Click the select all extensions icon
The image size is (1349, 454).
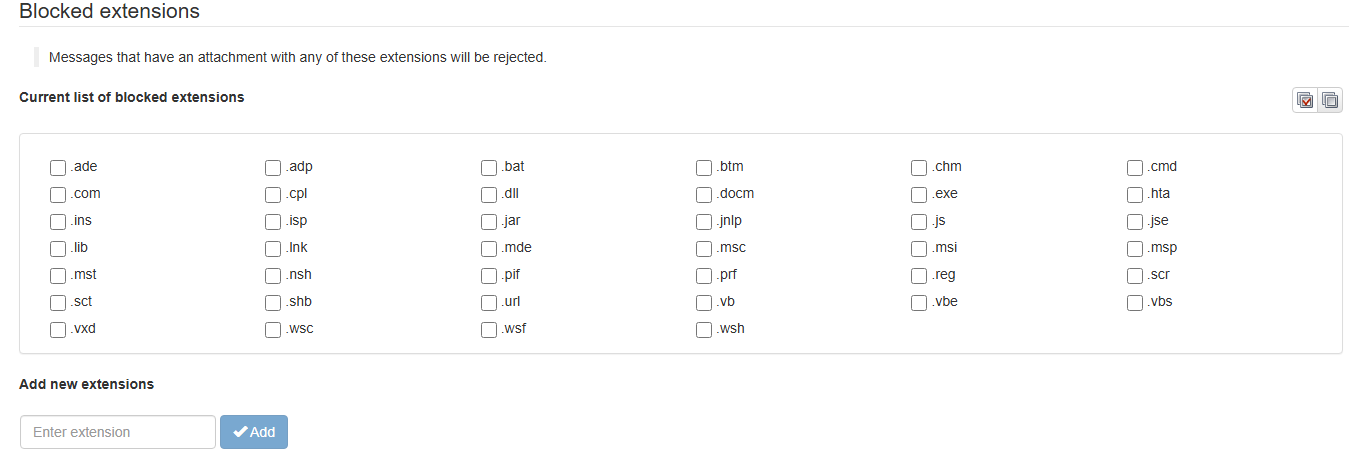click(1305, 100)
